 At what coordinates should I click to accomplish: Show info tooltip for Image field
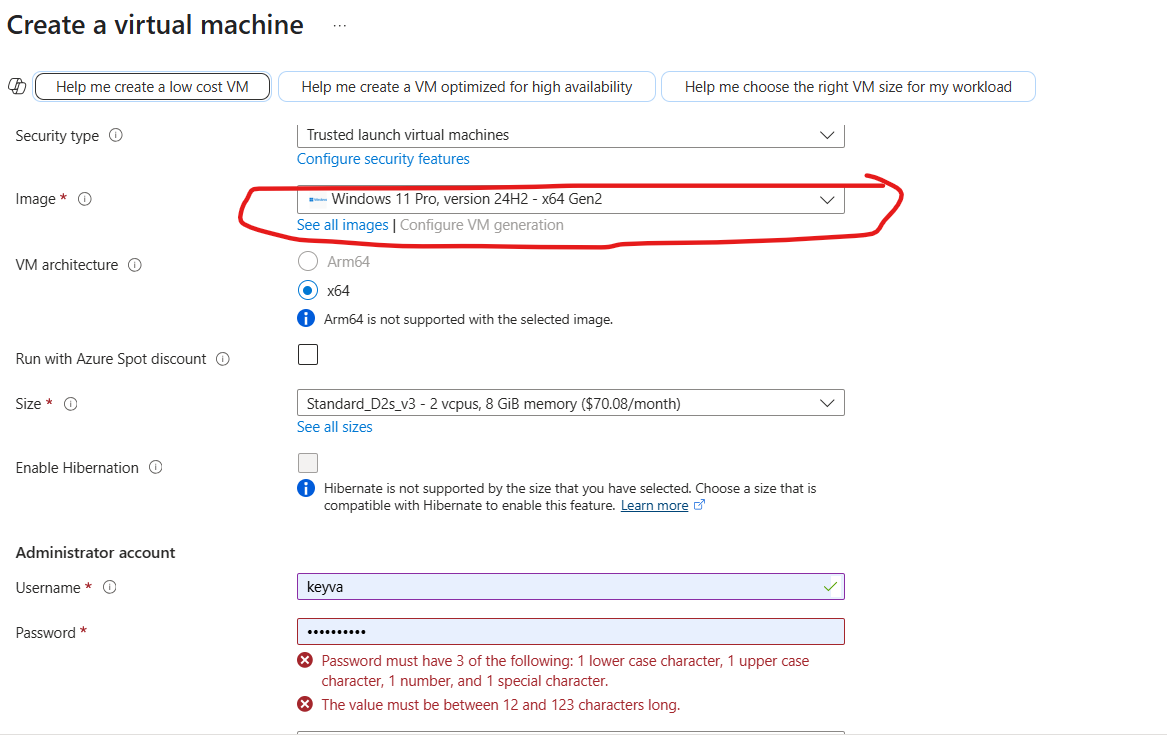click(85, 199)
